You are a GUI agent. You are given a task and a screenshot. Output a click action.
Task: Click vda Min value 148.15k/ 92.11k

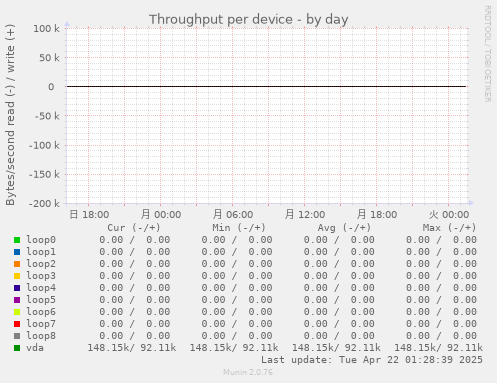click(x=234, y=348)
